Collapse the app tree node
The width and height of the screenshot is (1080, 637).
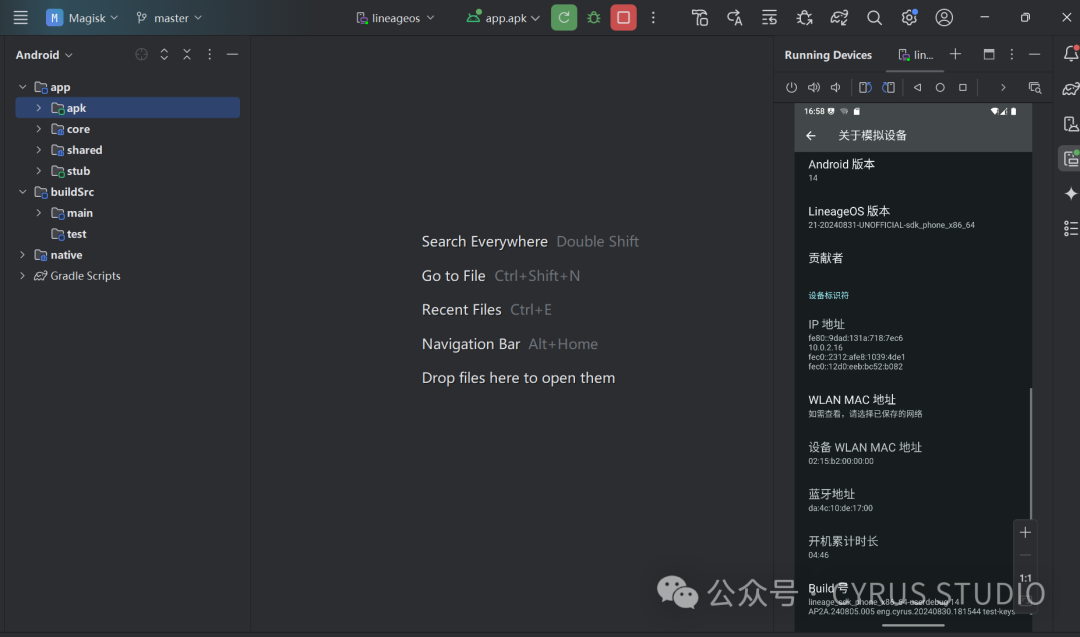pos(23,87)
